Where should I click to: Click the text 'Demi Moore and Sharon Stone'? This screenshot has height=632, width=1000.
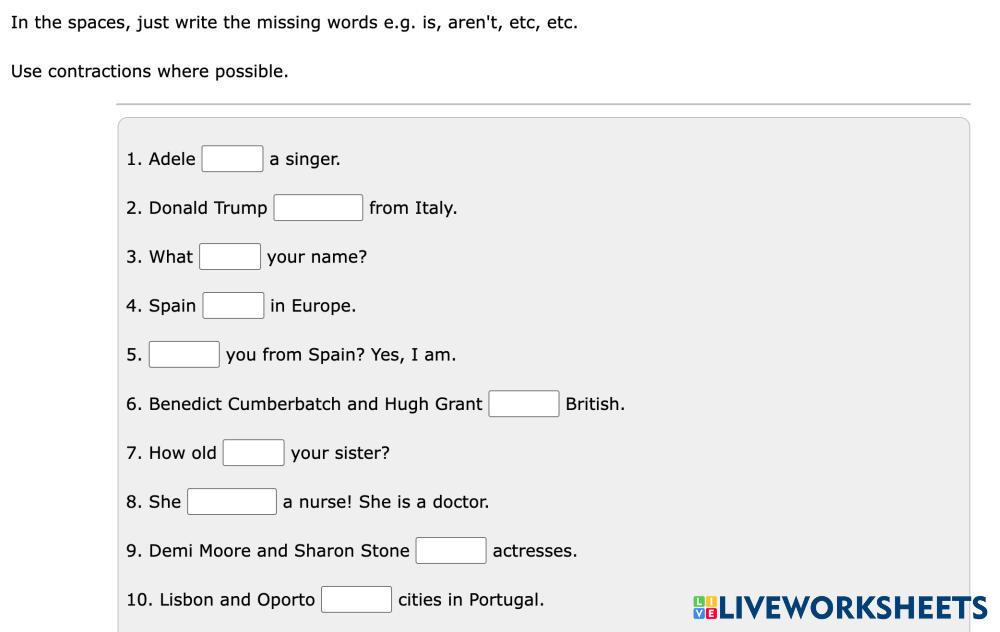click(279, 551)
